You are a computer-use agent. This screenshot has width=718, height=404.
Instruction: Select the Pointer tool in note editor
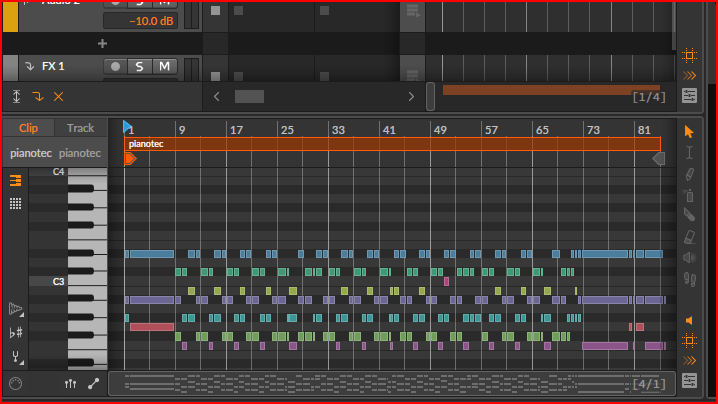click(x=689, y=132)
